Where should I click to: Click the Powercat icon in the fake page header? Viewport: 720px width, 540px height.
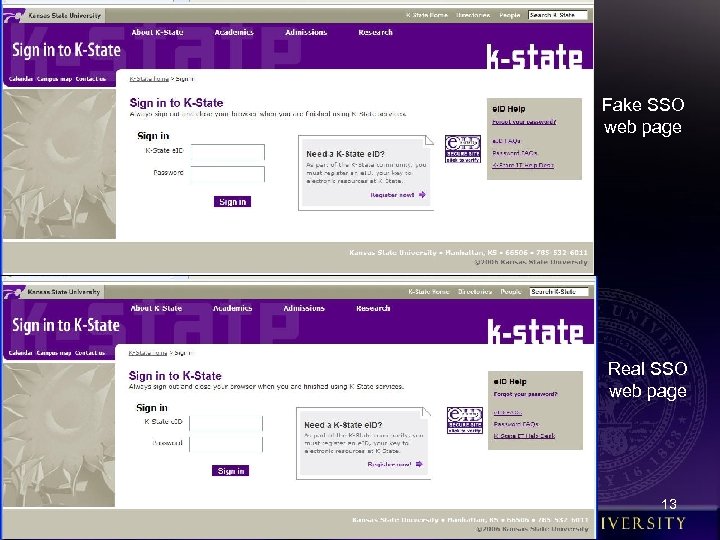pos(14,16)
